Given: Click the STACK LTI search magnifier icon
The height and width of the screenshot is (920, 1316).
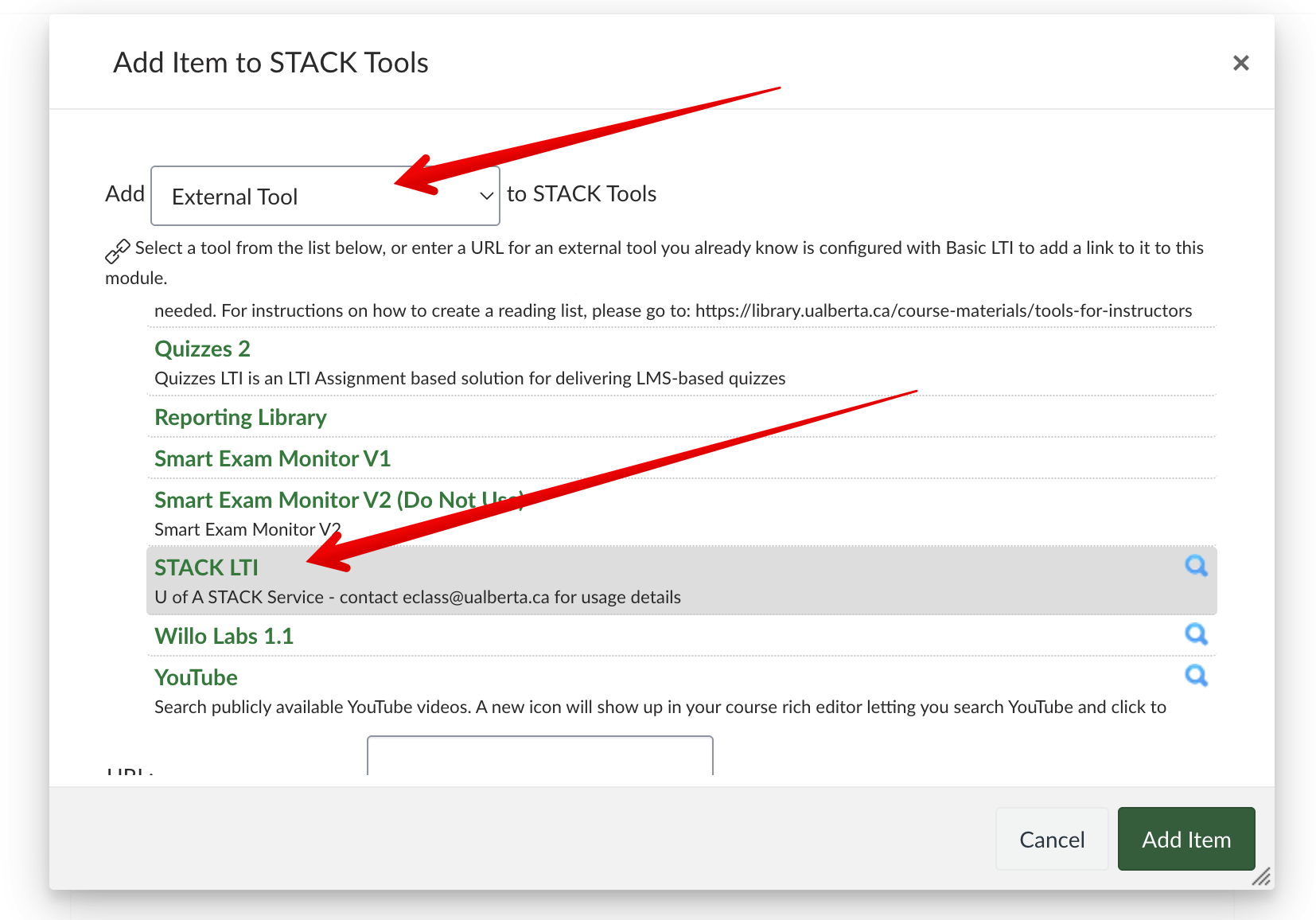Looking at the screenshot, I should pos(1196,566).
